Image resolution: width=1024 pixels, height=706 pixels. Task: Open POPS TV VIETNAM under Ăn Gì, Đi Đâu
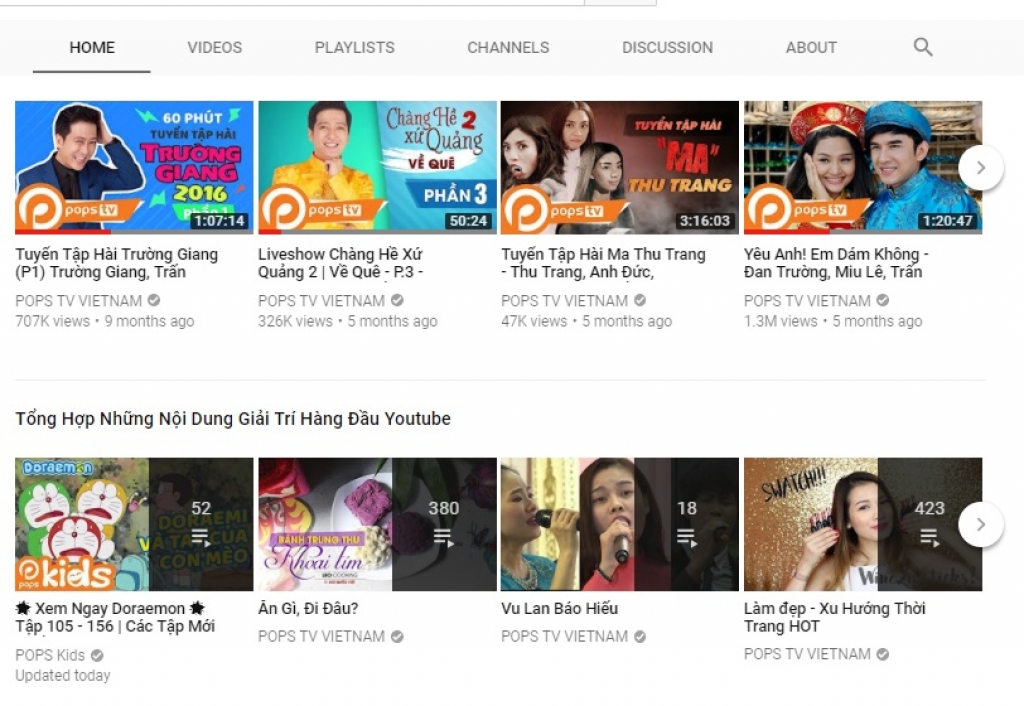coord(321,636)
